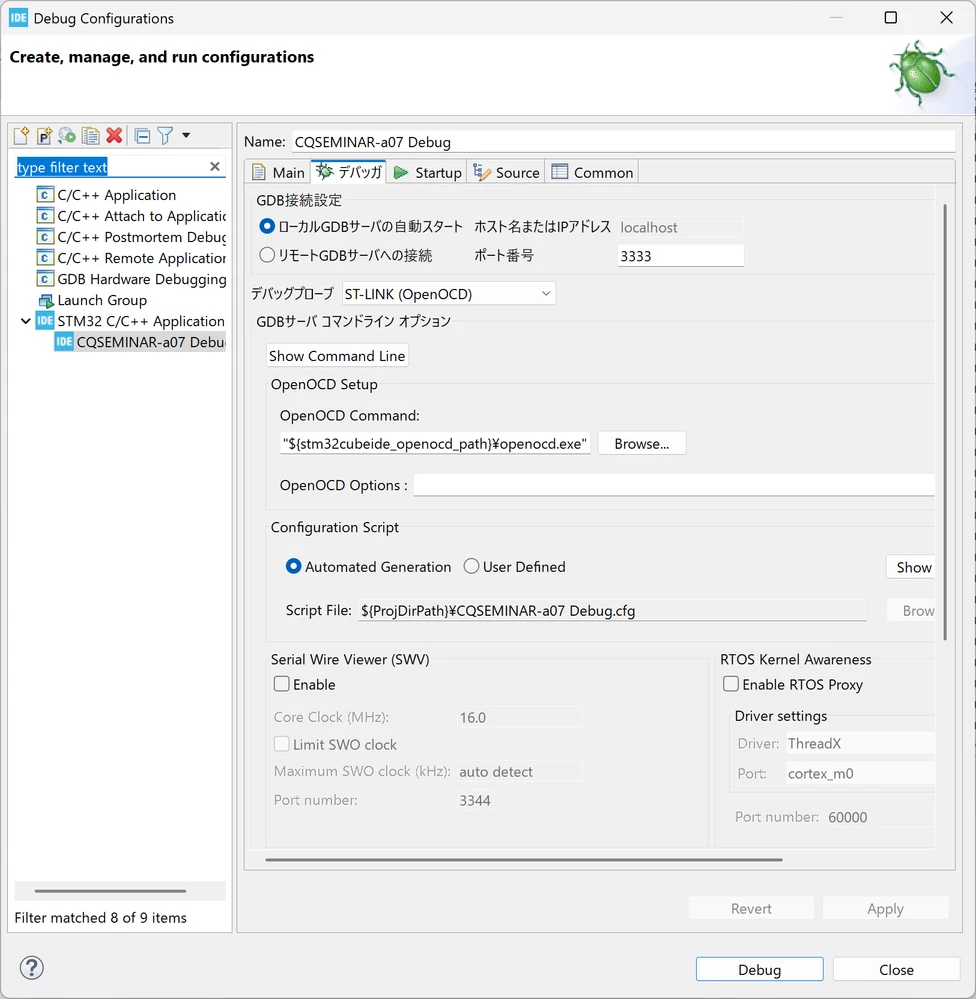
Task: Click the port number field 3333
Action: click(680, 256)
